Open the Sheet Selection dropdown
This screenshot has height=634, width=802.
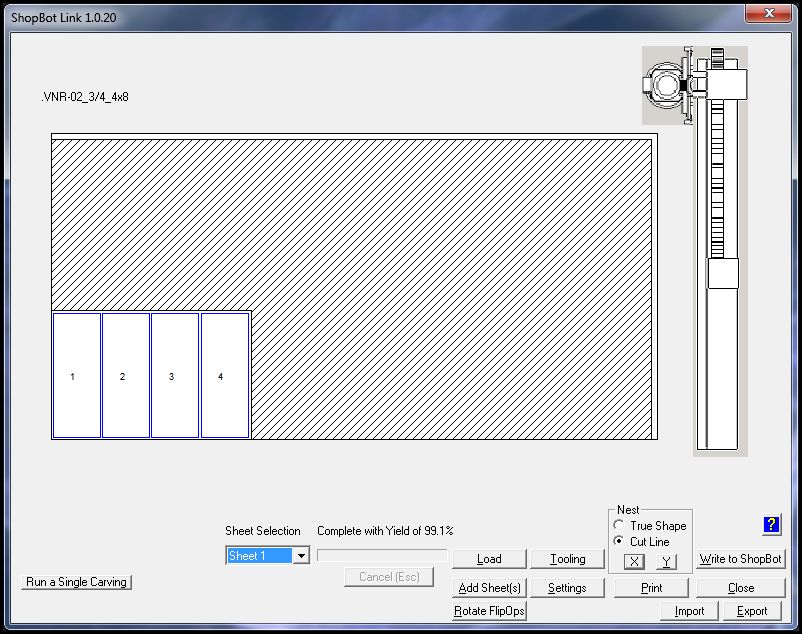(x=300, y=556)
